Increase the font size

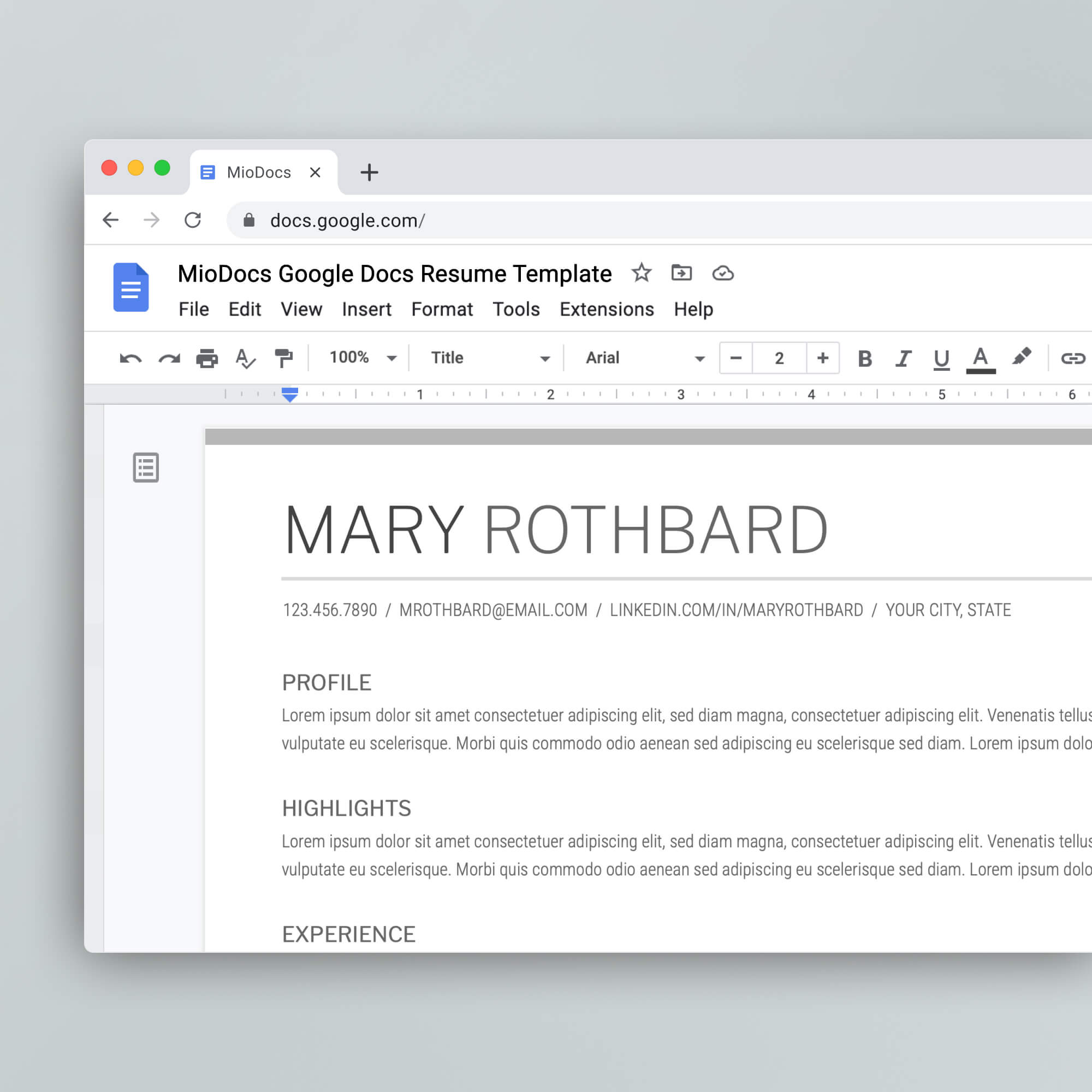click(822, 357)
